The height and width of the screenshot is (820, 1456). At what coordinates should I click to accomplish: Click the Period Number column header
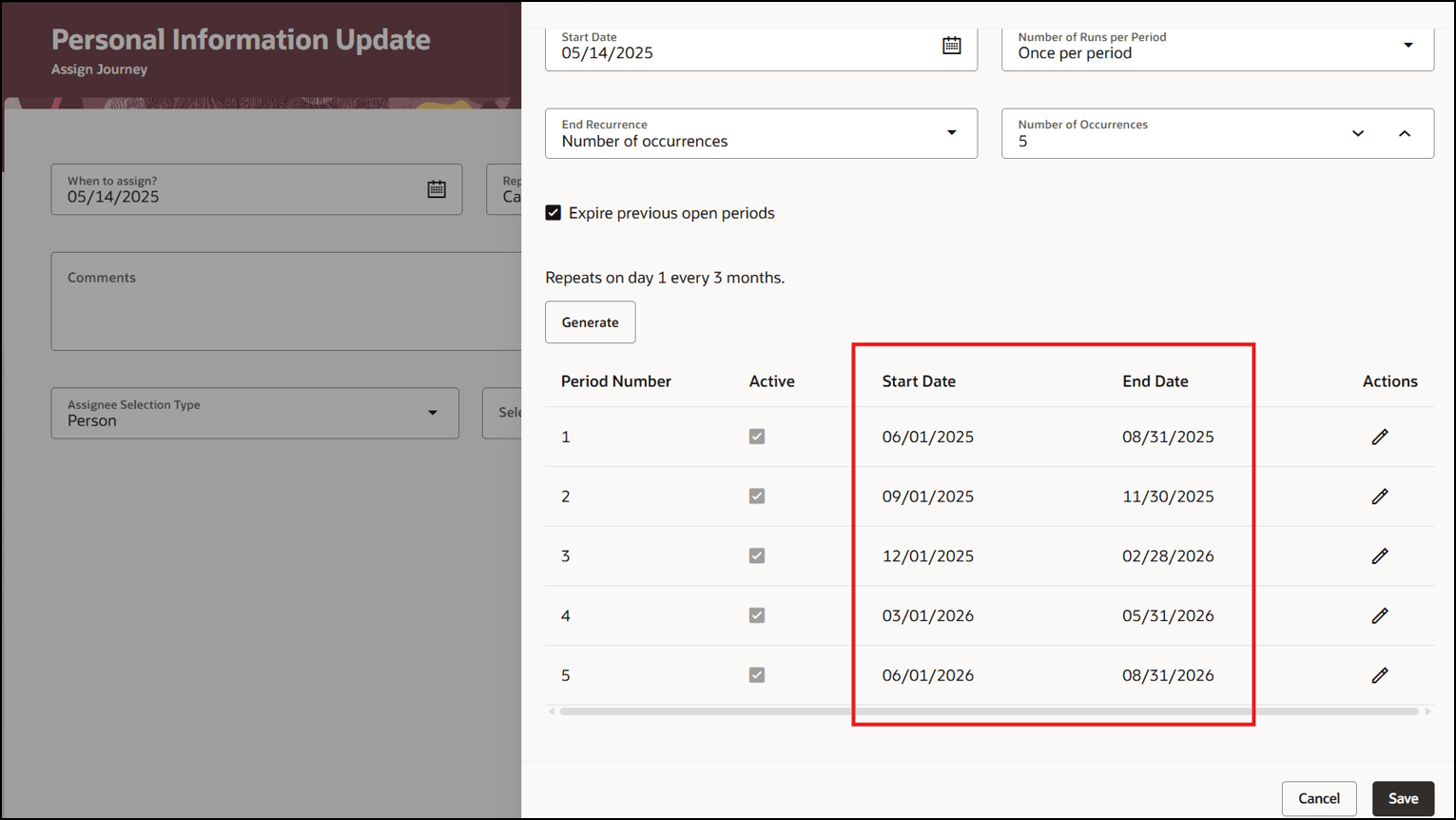click(x=615, y=381)
